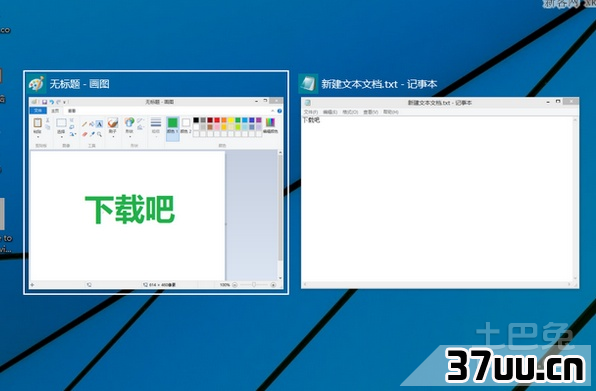Click the Paint vertical scrollbar down arrow
Image resolution: width=596 pixels, height=391 pixels.
point(281,278)
